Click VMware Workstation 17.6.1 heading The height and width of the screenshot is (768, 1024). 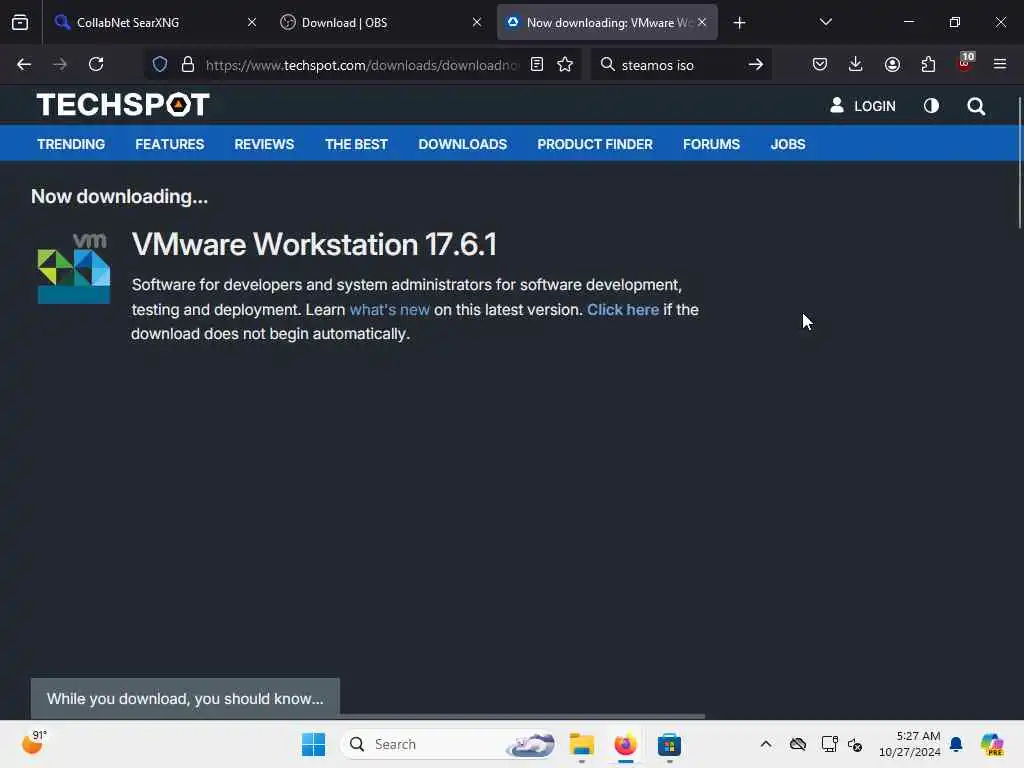click(314, 245)
